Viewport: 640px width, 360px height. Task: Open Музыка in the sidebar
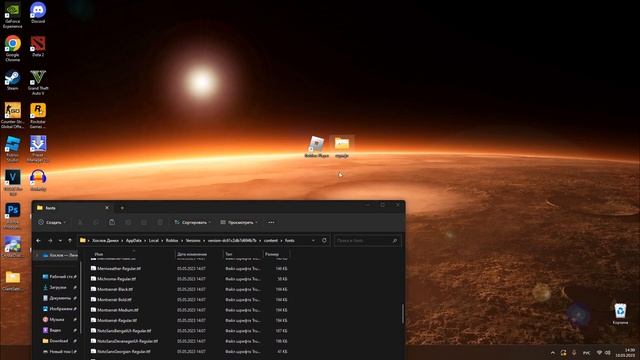point(60,320)
